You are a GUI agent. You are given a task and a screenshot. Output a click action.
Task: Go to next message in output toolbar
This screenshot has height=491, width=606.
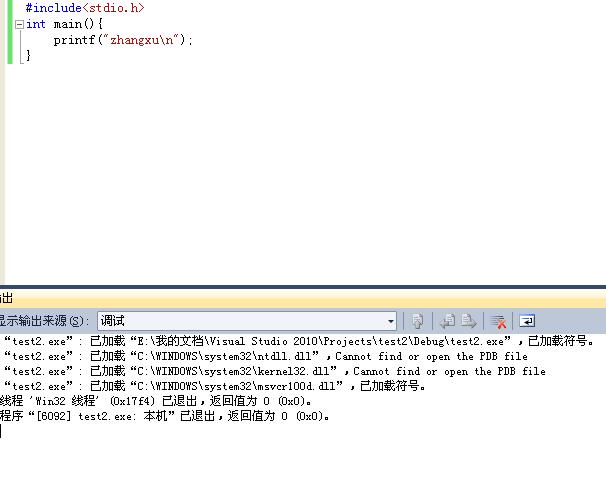pyautogui.click(x=468, y=321)
